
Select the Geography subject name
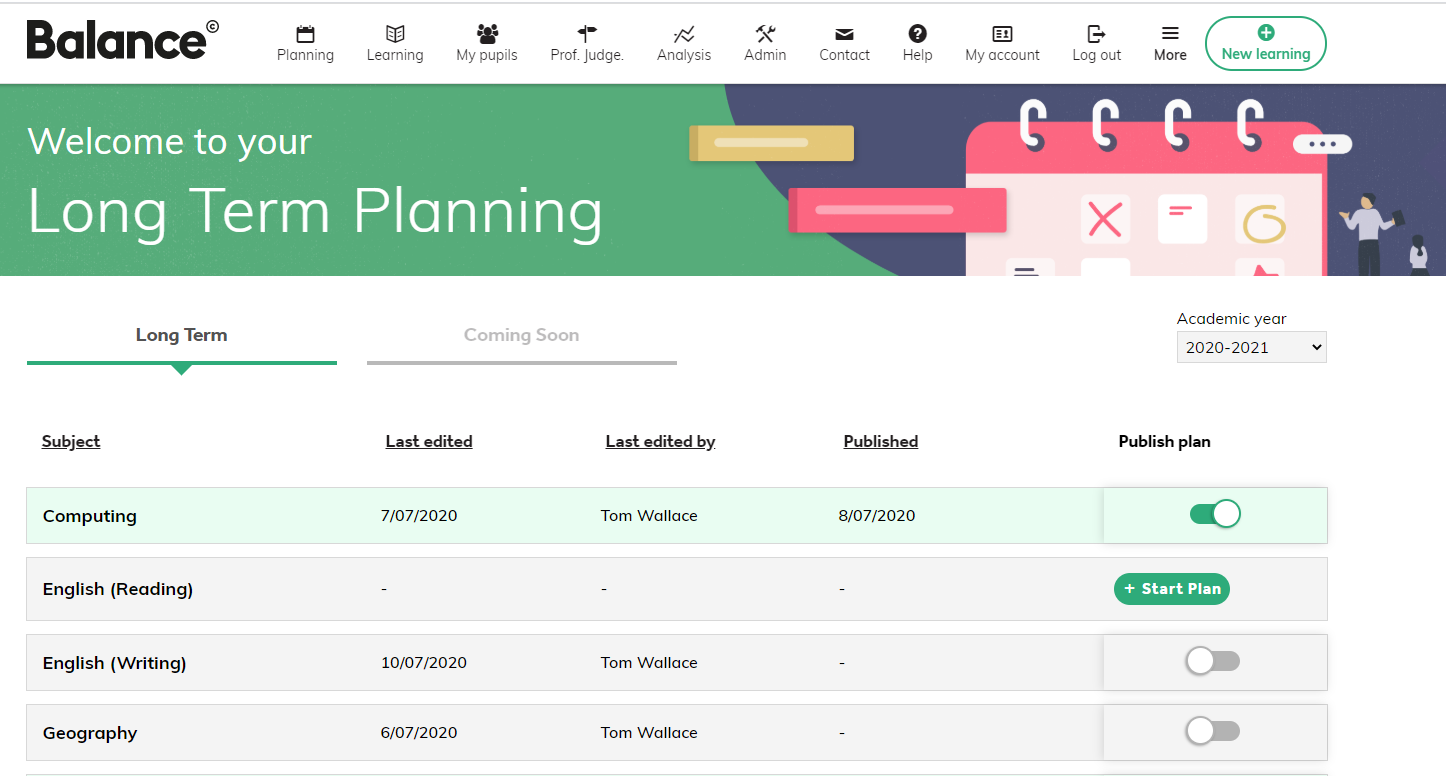click(x=90, y=733)
